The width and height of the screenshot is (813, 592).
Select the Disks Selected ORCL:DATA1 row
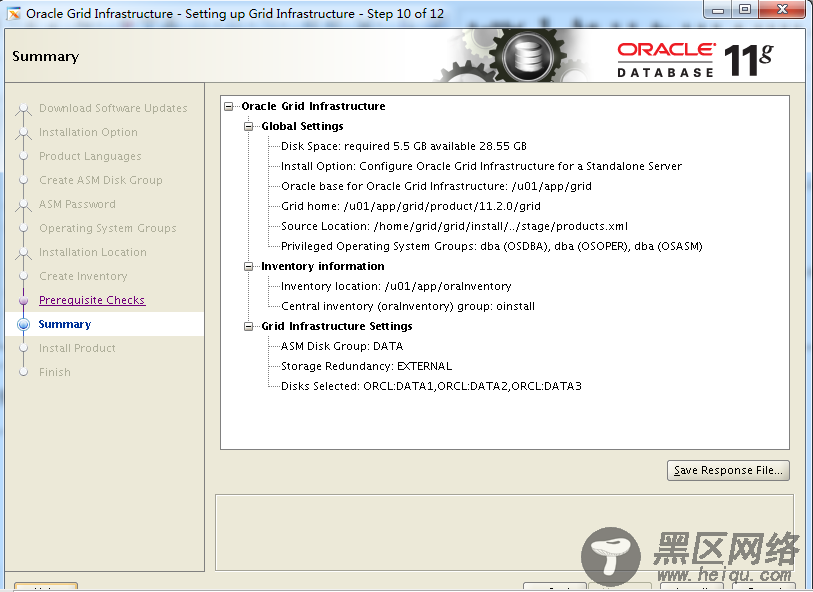click(431, 387)
